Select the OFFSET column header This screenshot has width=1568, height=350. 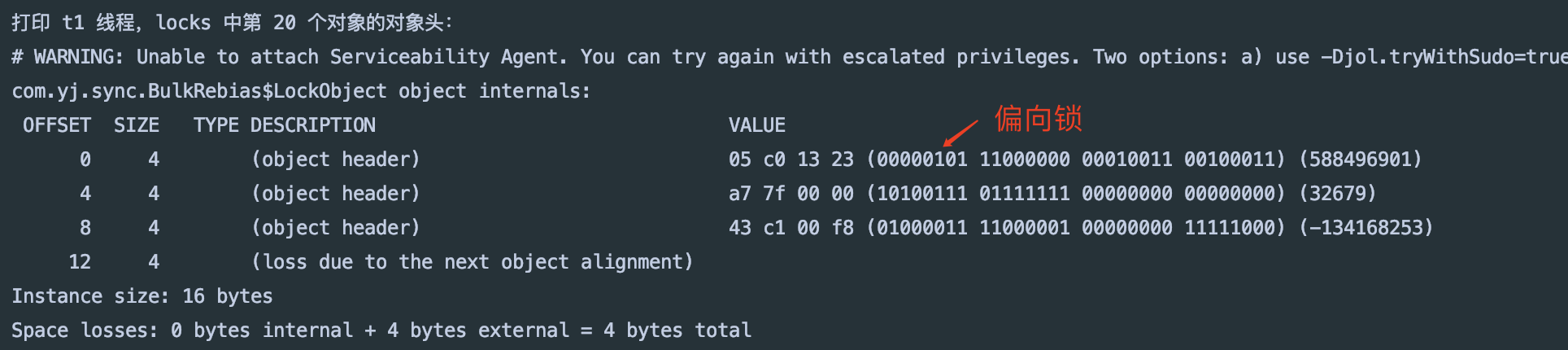pyautogui.click(x=57, y=125)
